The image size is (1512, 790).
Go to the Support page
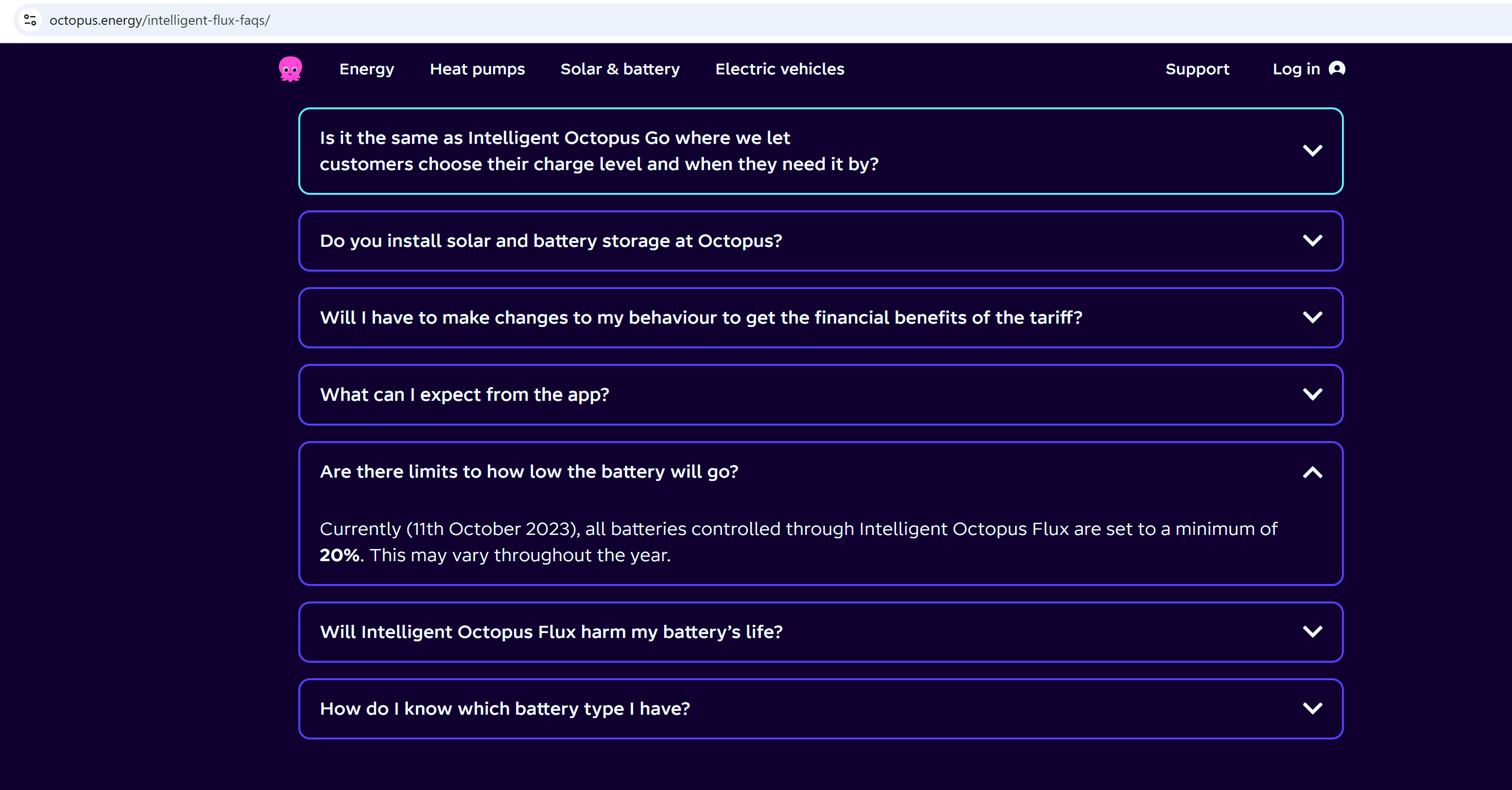[1197, 69]
